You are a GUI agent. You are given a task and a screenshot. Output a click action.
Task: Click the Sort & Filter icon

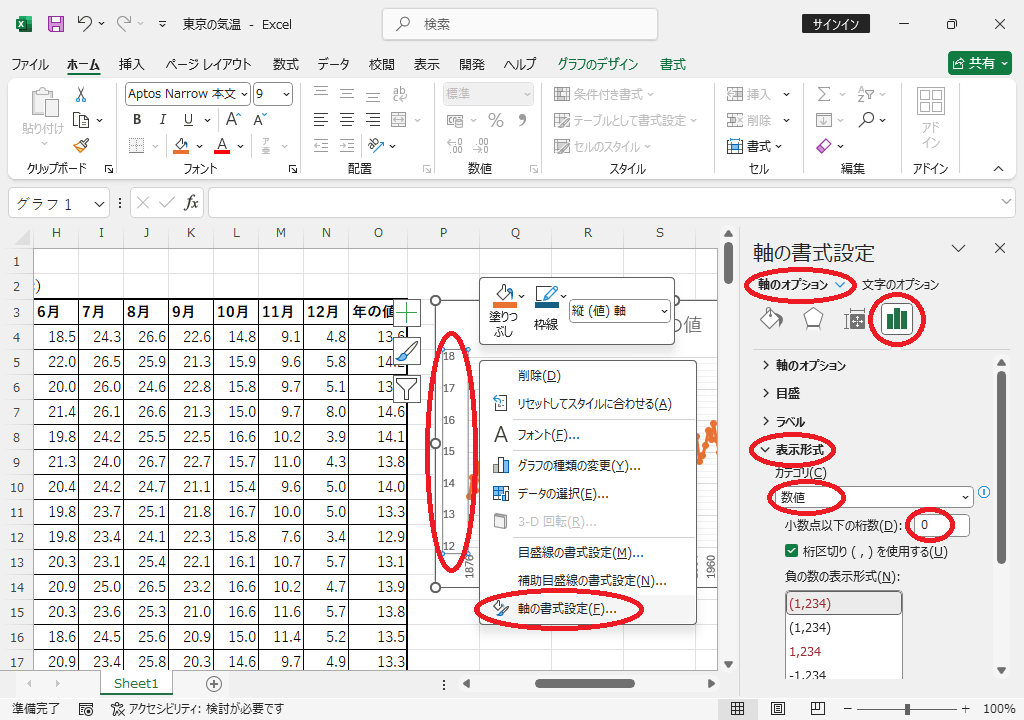[x=866, y=95]
